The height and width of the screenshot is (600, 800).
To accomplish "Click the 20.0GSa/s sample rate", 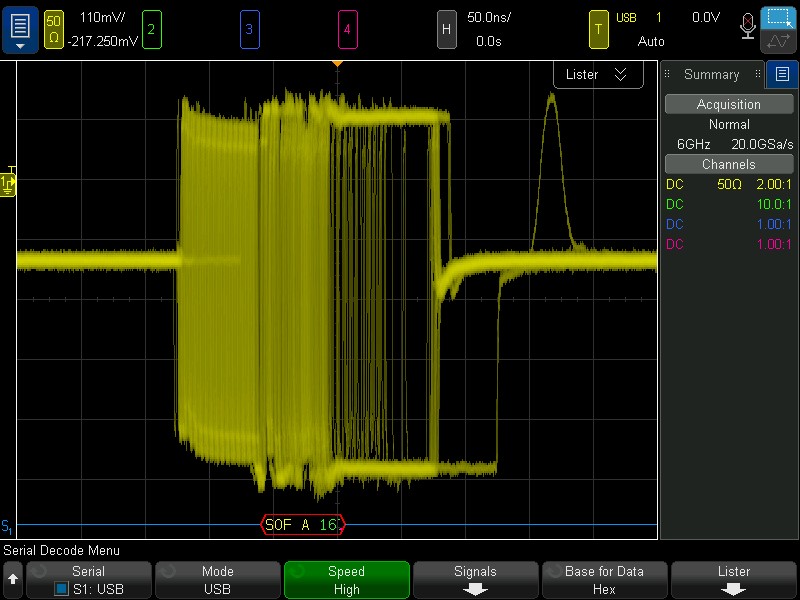I will pos(762,144).
